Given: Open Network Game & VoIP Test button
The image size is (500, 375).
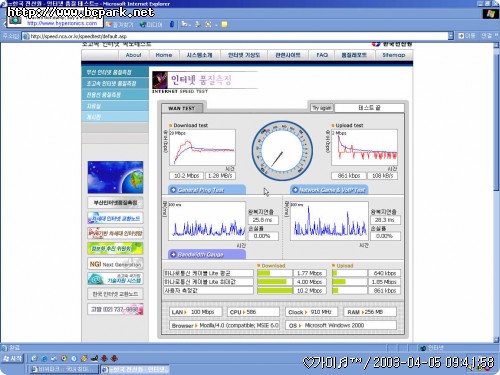Looking at the screenshot, I should pyautogui.click(x=329, y=190).
